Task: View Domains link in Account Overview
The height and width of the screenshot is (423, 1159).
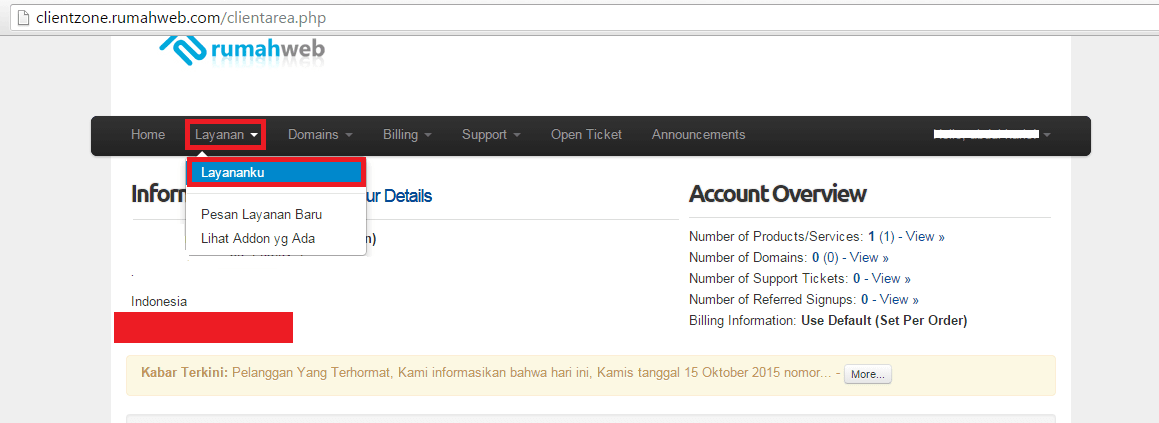Action: (x=869, y=257)
